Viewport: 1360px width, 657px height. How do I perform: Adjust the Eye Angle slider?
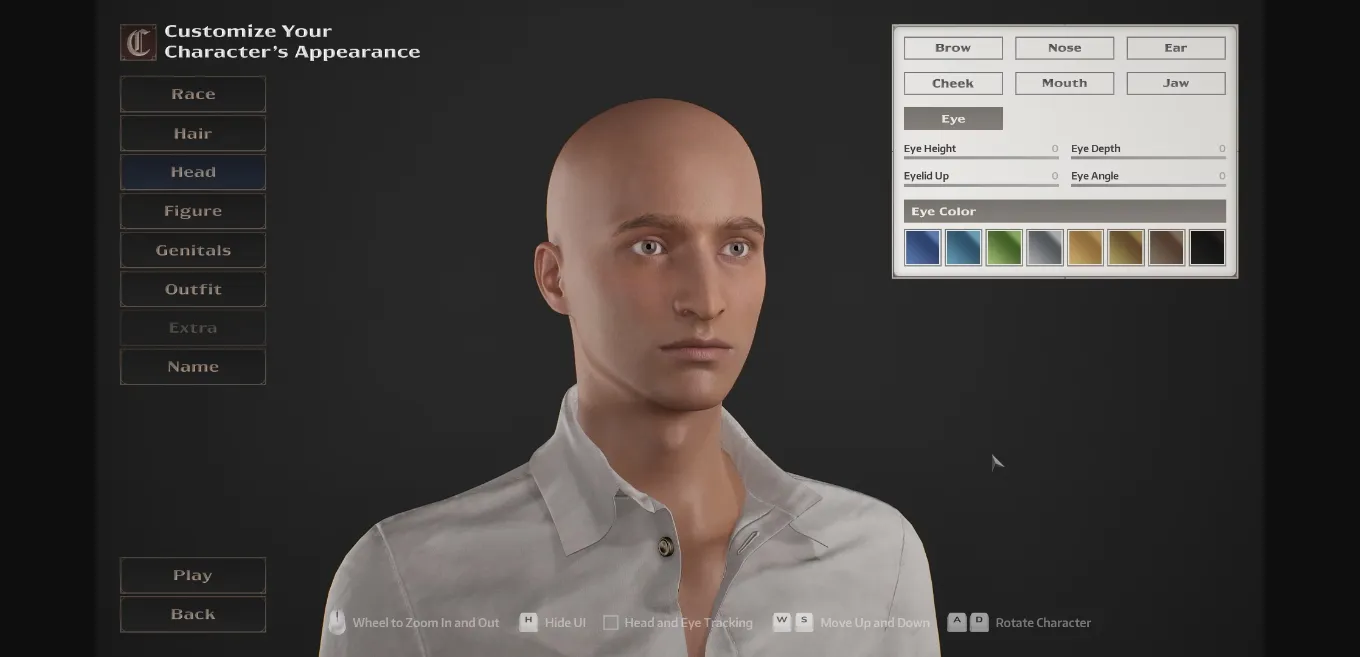[1147, 184]
